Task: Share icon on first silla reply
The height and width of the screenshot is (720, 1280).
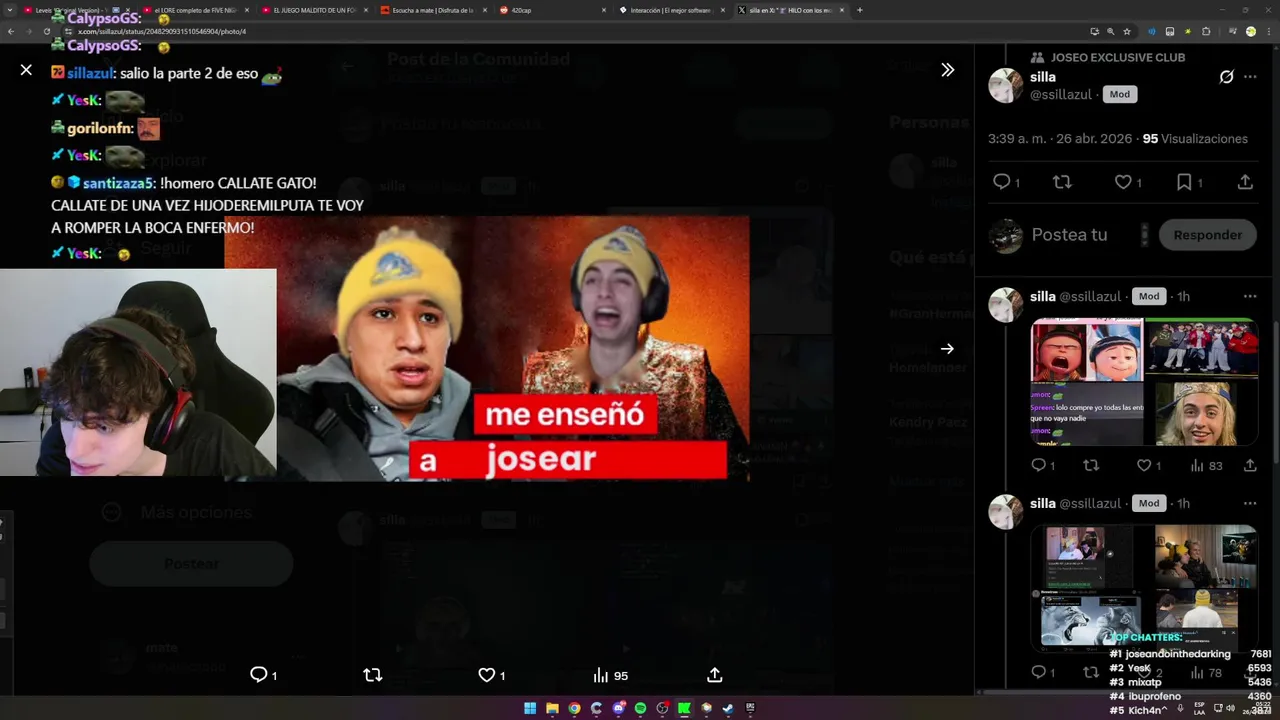Action: tap(1250, 465)
